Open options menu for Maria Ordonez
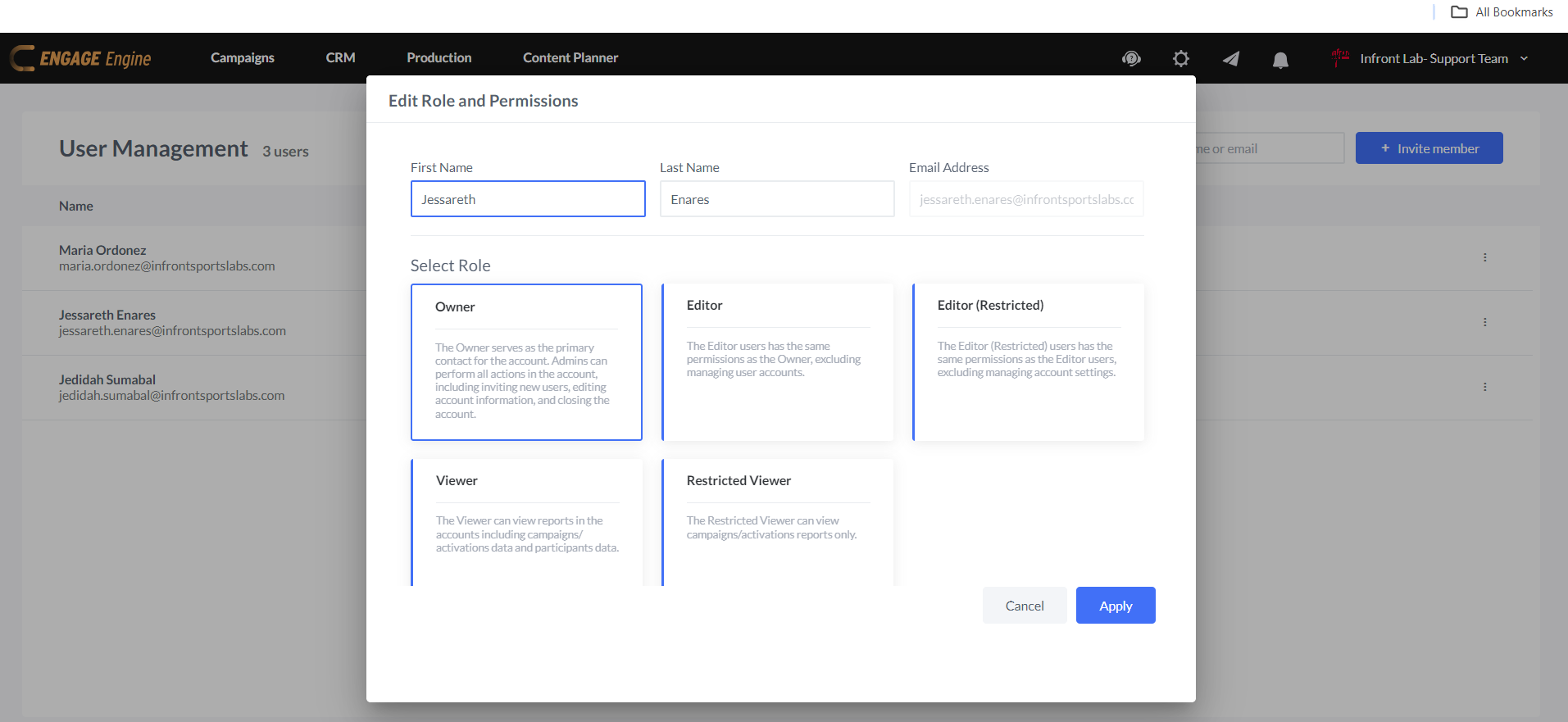 (x=1484, y=257)
